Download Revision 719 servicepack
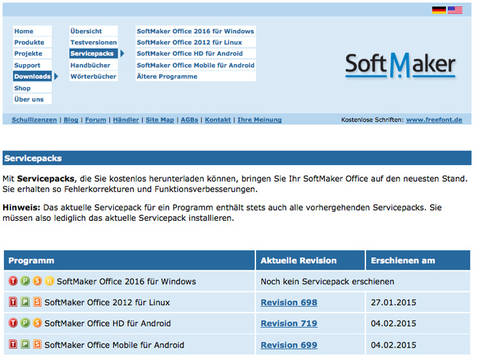Viewport: 480px width, 363px height. [x=289, y=323]
